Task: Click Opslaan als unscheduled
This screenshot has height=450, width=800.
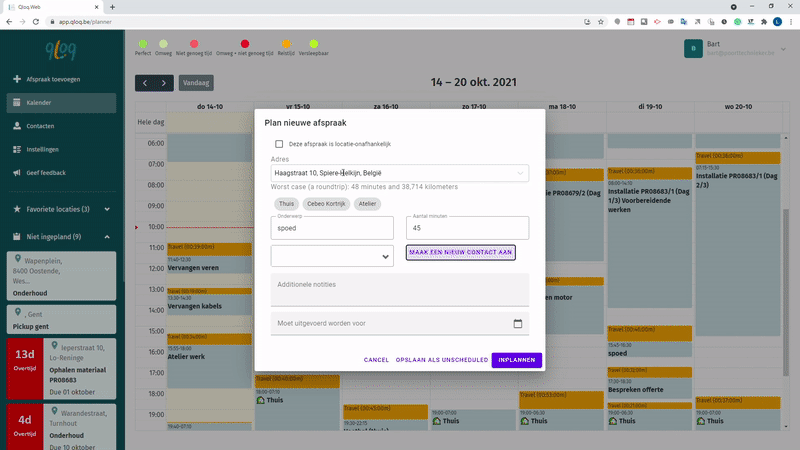Action: pos(441,360)
